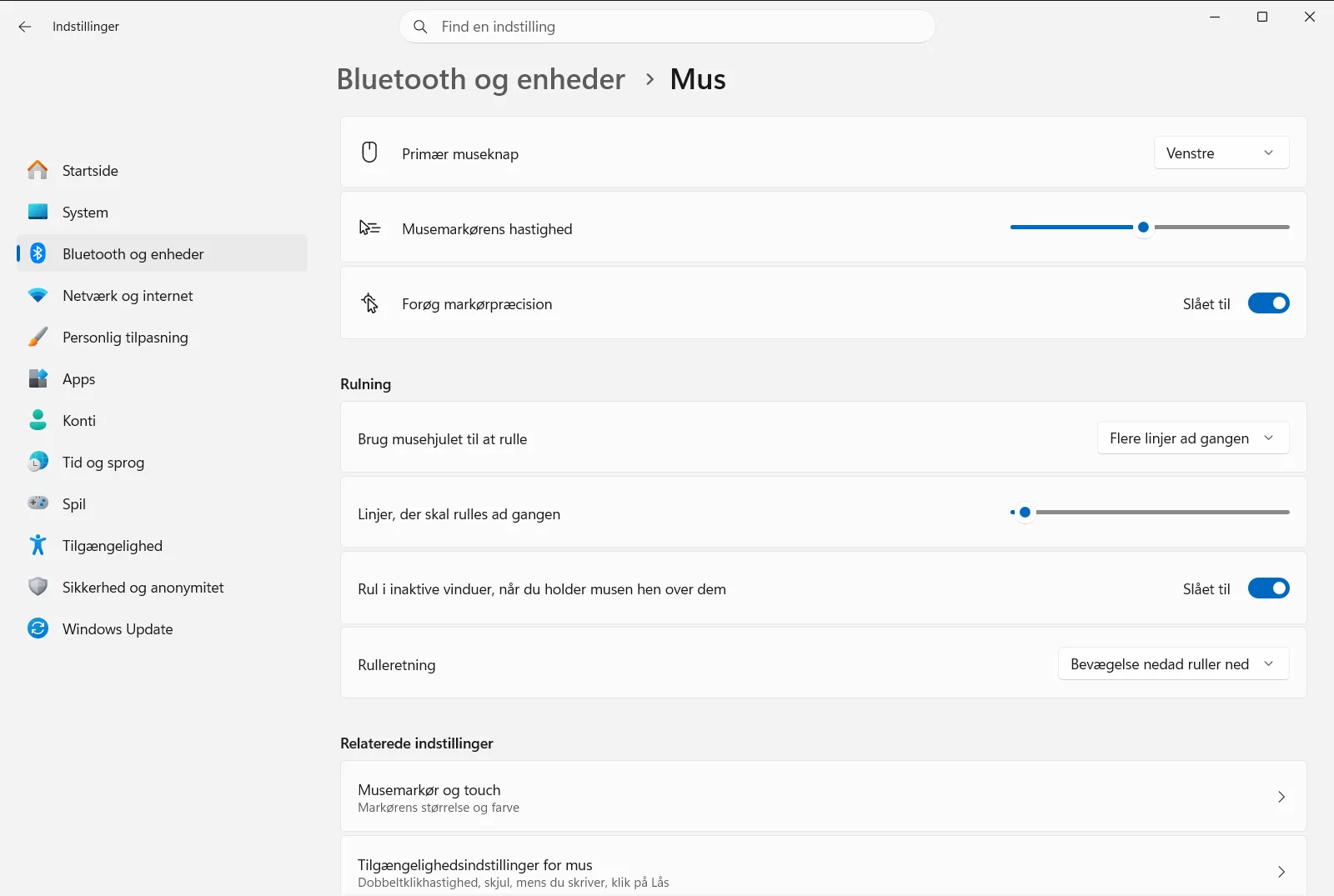Select Windows Update in sidebar
The width and height of the screenshot is (1334, 896).
click(162, 628)
